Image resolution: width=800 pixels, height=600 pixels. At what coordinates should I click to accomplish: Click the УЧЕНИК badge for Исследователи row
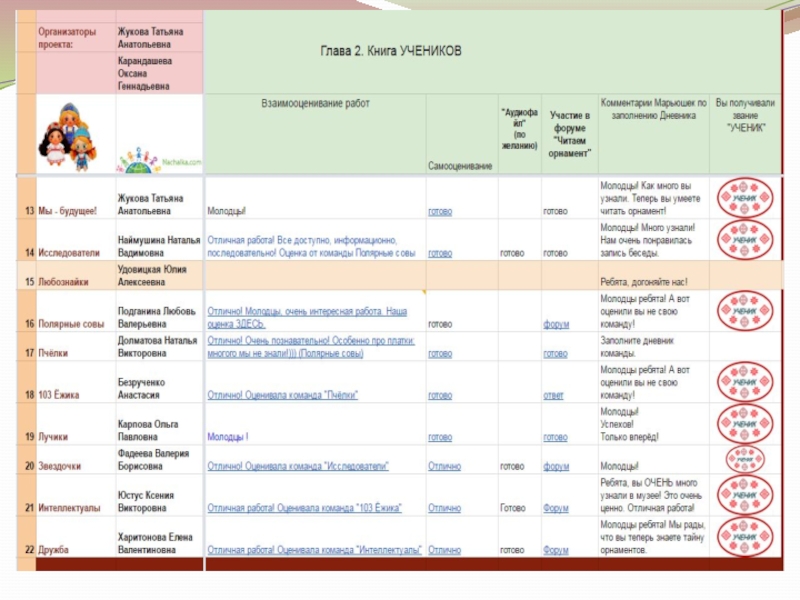(x=745, y=240)
